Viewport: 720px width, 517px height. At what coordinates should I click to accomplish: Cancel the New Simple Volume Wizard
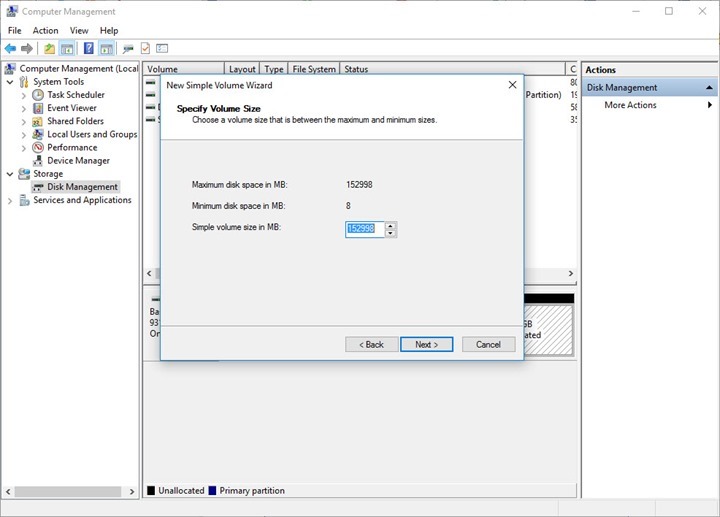click(x=488, y=344)
